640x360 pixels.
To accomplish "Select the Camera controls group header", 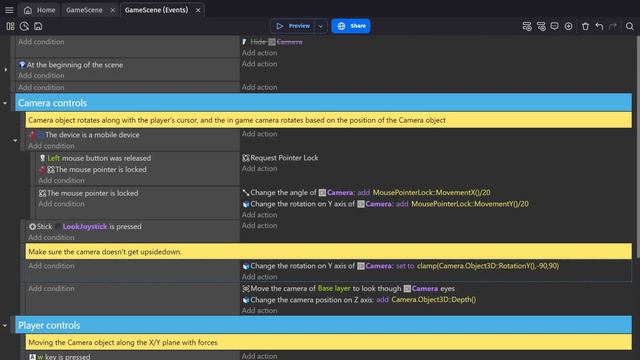I will 324,103.
